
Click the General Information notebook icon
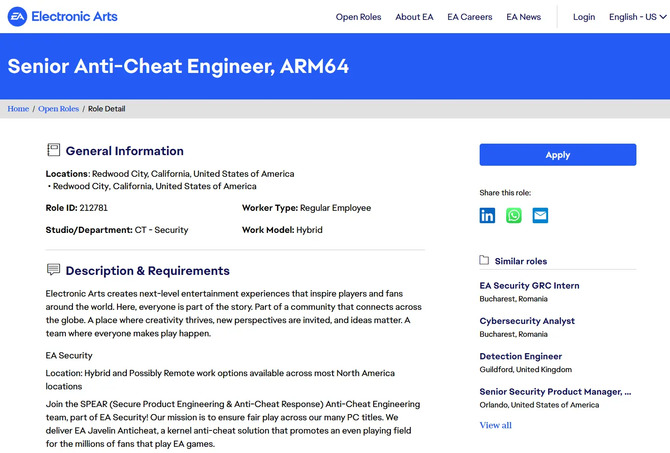click(x=53, y=150)
